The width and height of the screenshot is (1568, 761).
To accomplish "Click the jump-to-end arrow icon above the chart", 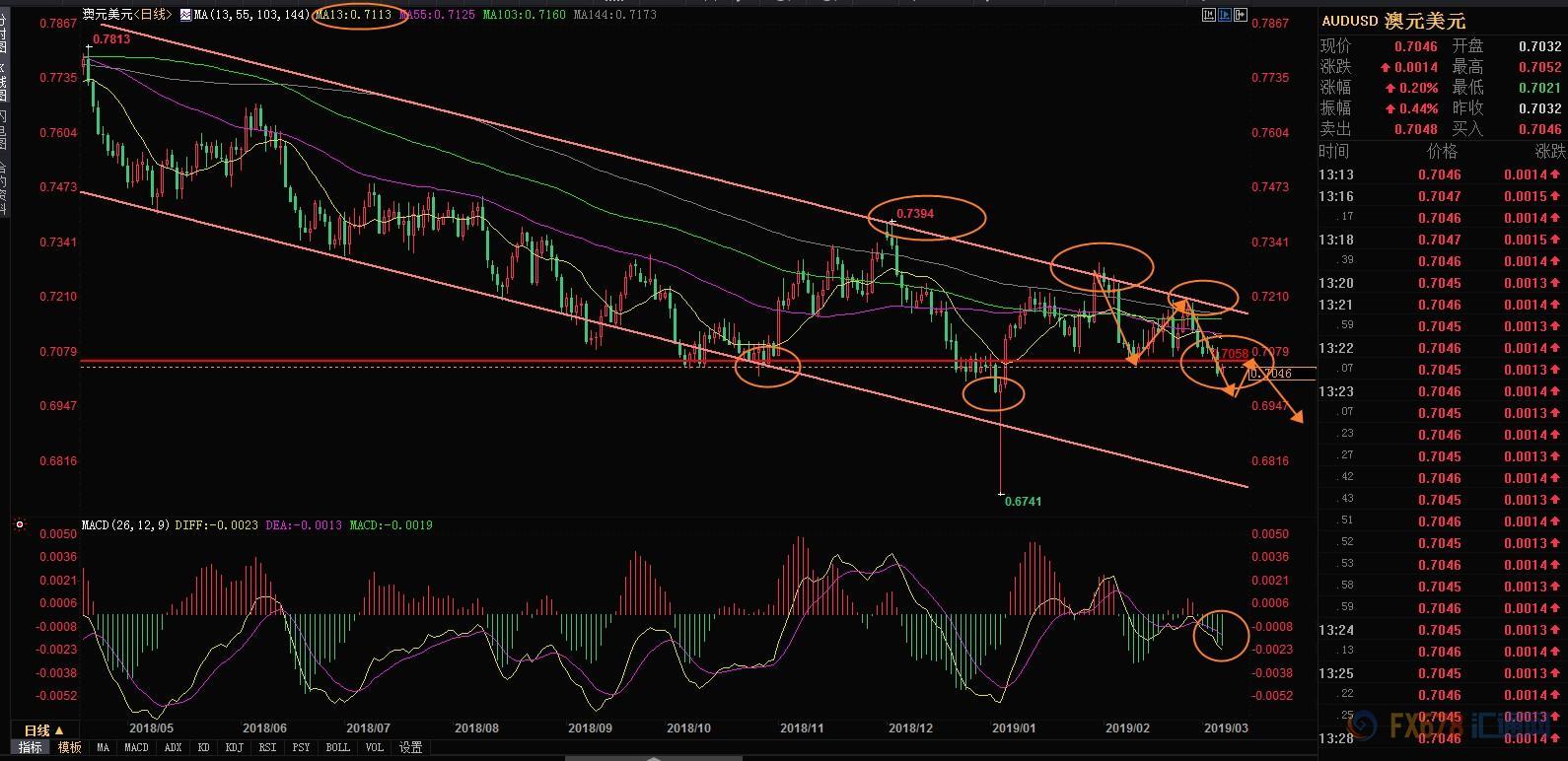I will tap(1241, 15).
